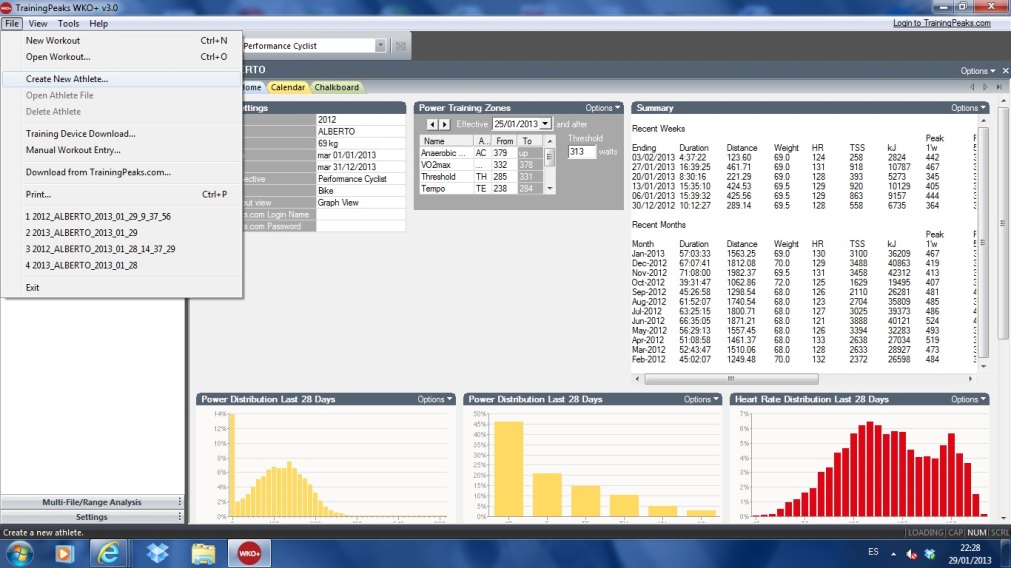1011x568 pixels.
Task: Open Dropbox from the taskbar
Action: click(157, 552)
